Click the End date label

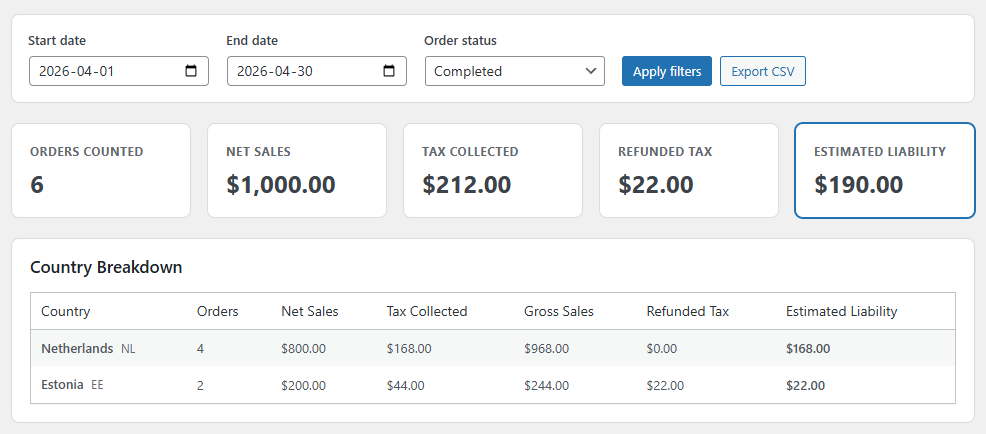point(252,41)
